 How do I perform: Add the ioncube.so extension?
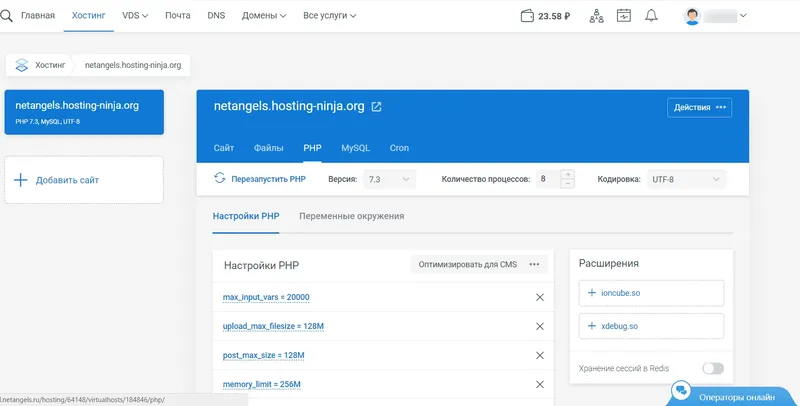[x=651, y=293]
